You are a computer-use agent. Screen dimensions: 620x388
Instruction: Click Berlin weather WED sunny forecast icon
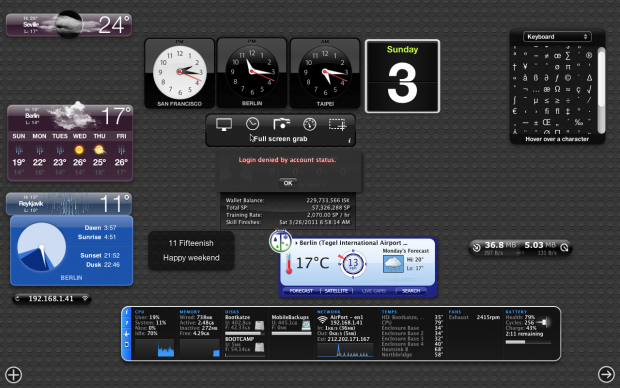point(79,150)
